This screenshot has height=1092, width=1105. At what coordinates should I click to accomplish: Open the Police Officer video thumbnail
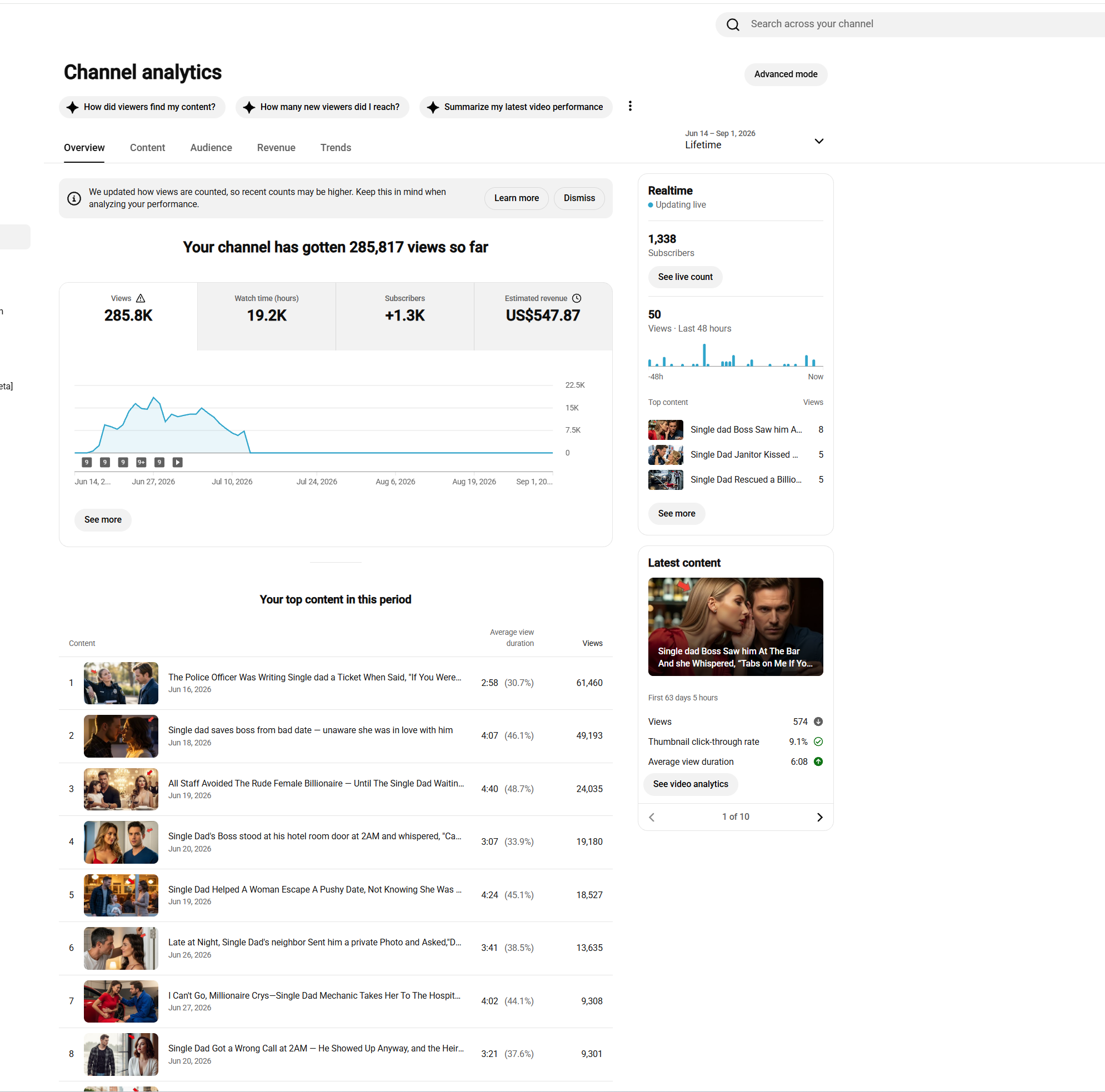(x=121, y=683)
